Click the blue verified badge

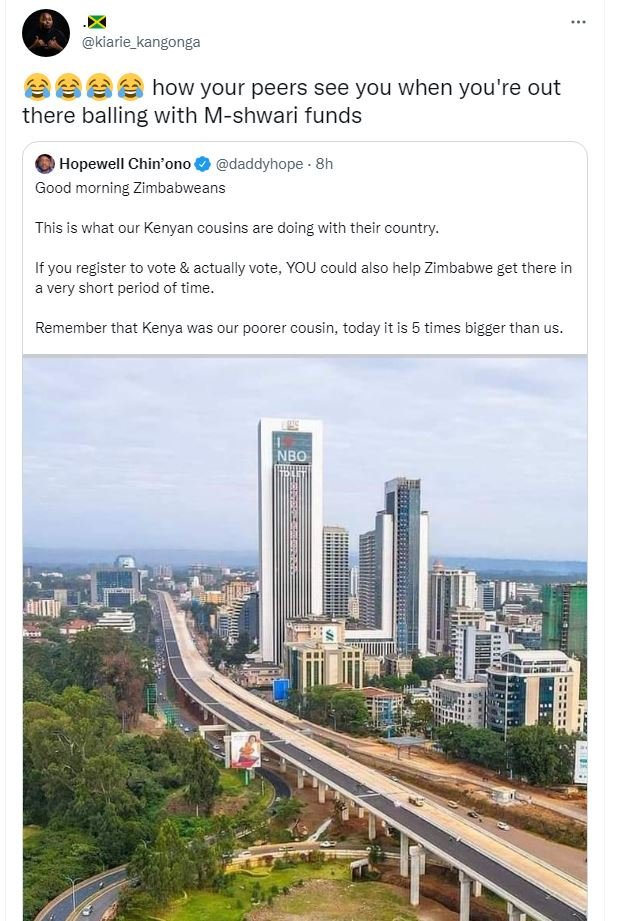tap(203, 164)
